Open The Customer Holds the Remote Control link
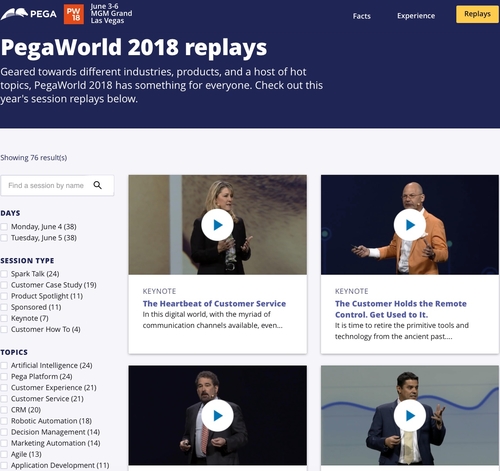Viewport: 500px width, 471px height. coord(401,309)
